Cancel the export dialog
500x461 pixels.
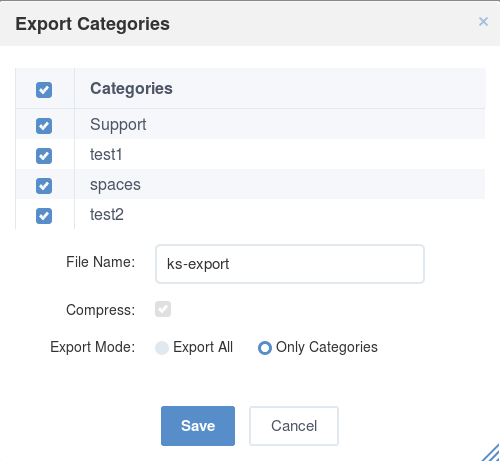click(294, 426)
